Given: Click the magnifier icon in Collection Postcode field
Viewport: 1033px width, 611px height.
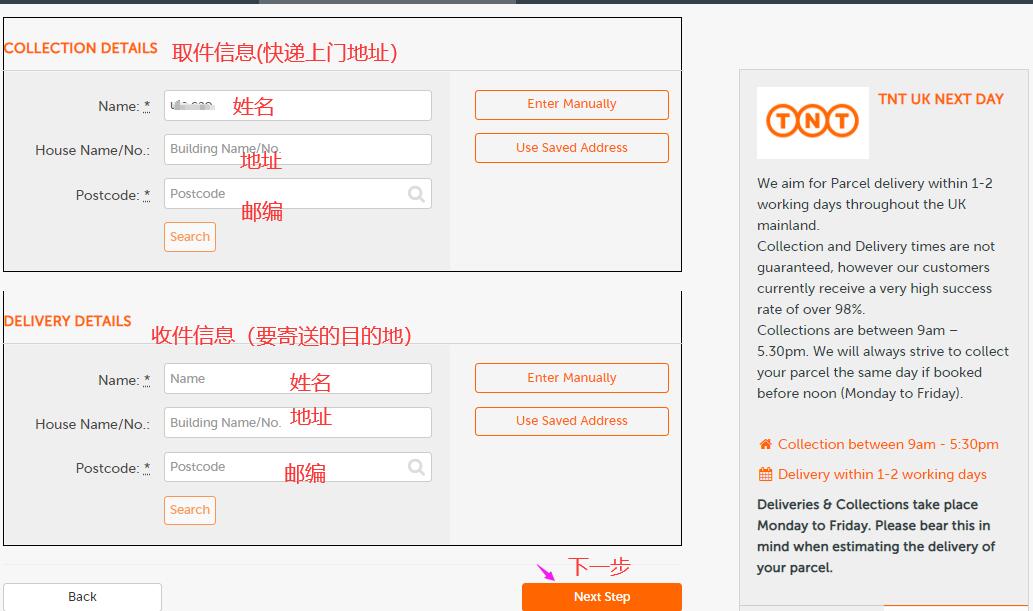Looking at the screenshot, I should pos(416,195).
